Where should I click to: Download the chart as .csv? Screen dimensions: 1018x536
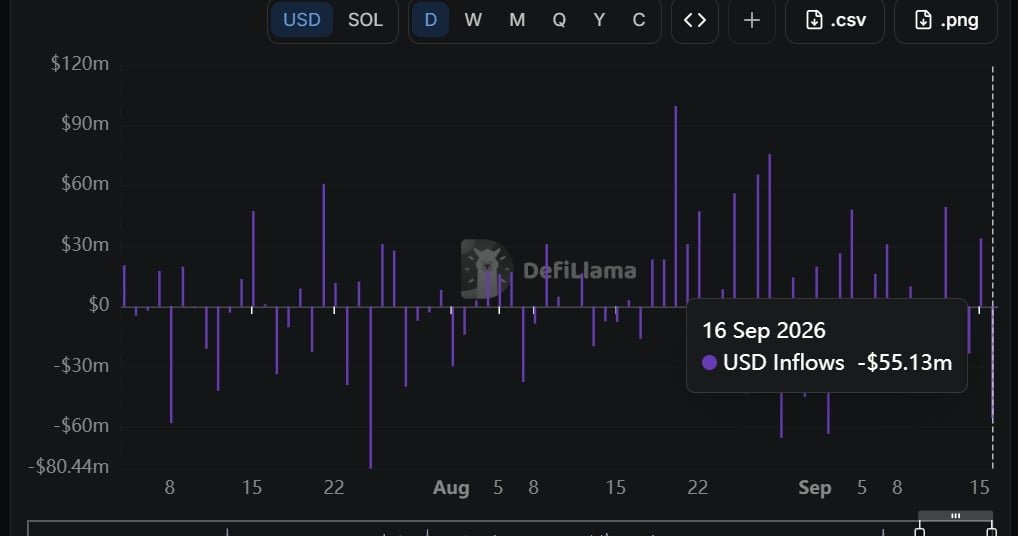[835, 20]
